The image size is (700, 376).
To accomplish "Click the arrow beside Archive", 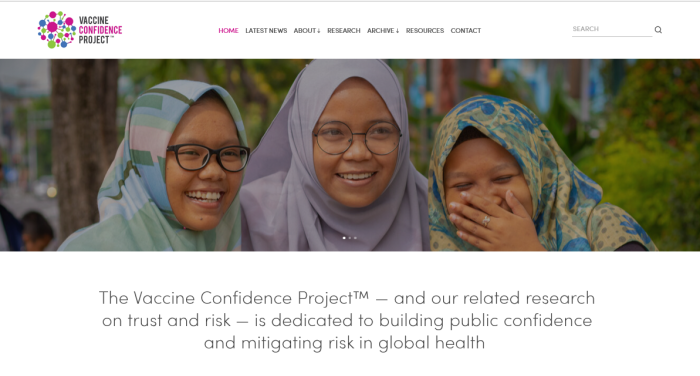I will tap(397, 31).
